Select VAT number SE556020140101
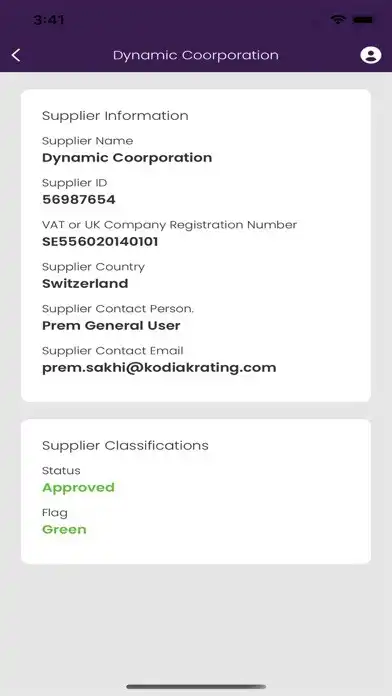The height and width of the screenshot is (696, 392). [x=100, y=242]
